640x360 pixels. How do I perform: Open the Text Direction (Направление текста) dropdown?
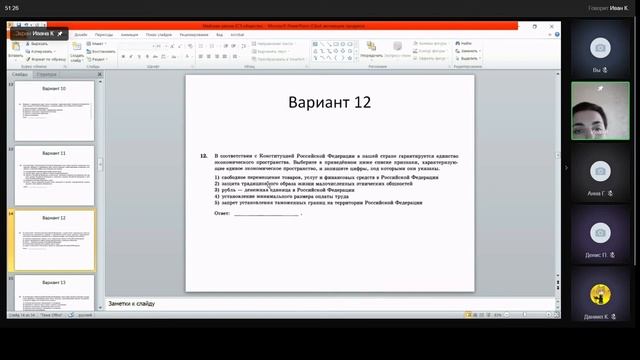[274, 44]
